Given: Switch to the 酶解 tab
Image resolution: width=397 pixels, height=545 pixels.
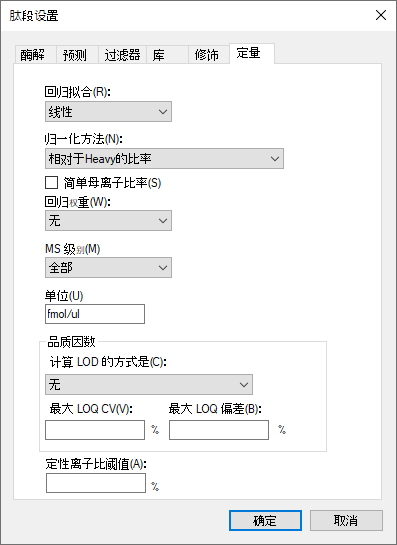Looking at the screenshot, I should 35,55.
